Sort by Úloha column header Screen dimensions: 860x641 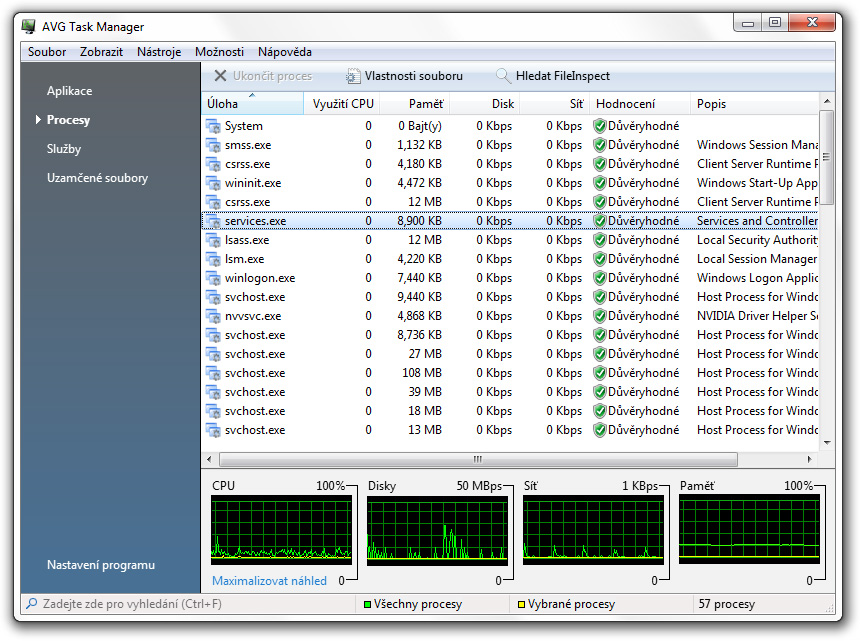click(252, 104)
